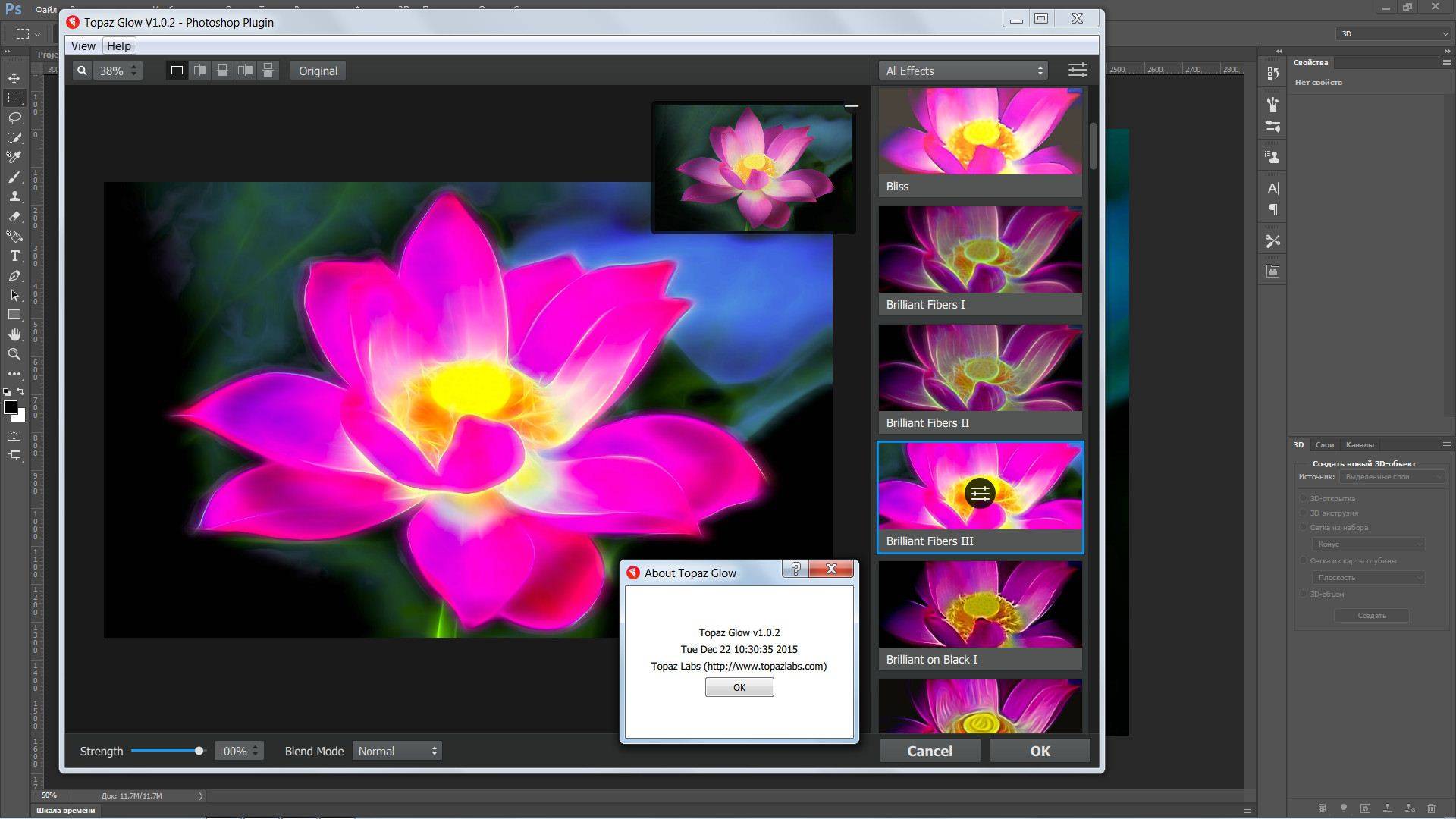Viewport: 1456px width, 819px height.
Task: Adjust the zoom 38% stepper arrows
Action: click(134, 71)
